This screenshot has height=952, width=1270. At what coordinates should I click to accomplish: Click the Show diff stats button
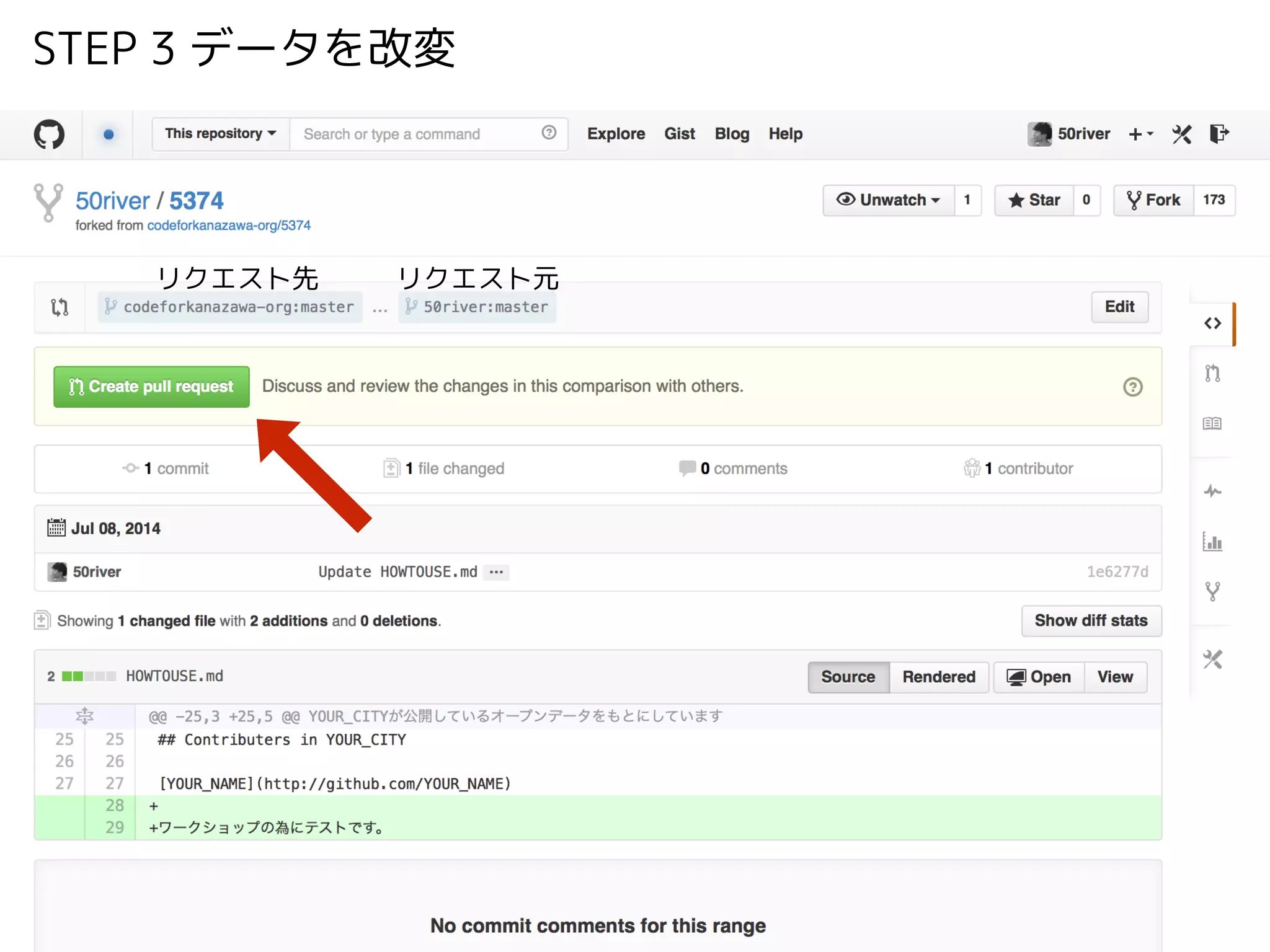[x=1091, y=621]
